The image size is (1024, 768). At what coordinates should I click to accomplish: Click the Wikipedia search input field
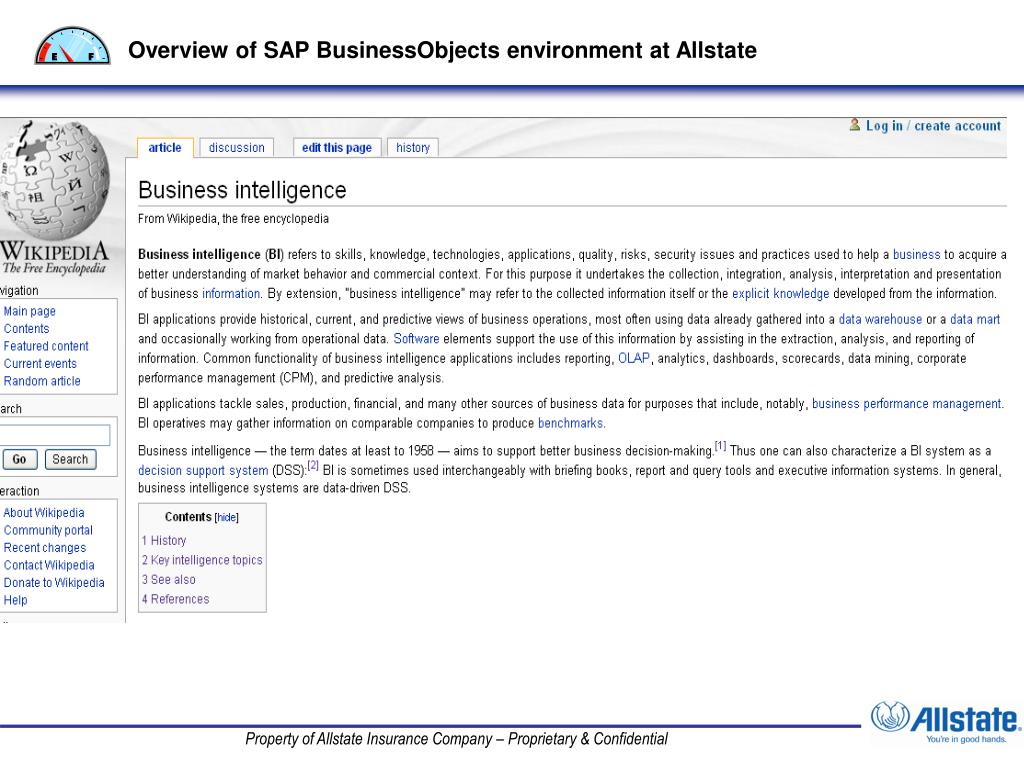coord(55,435)
